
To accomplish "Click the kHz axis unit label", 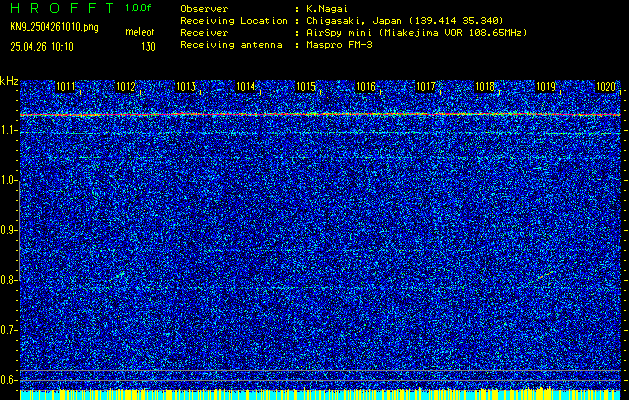I will coord(9,81).
